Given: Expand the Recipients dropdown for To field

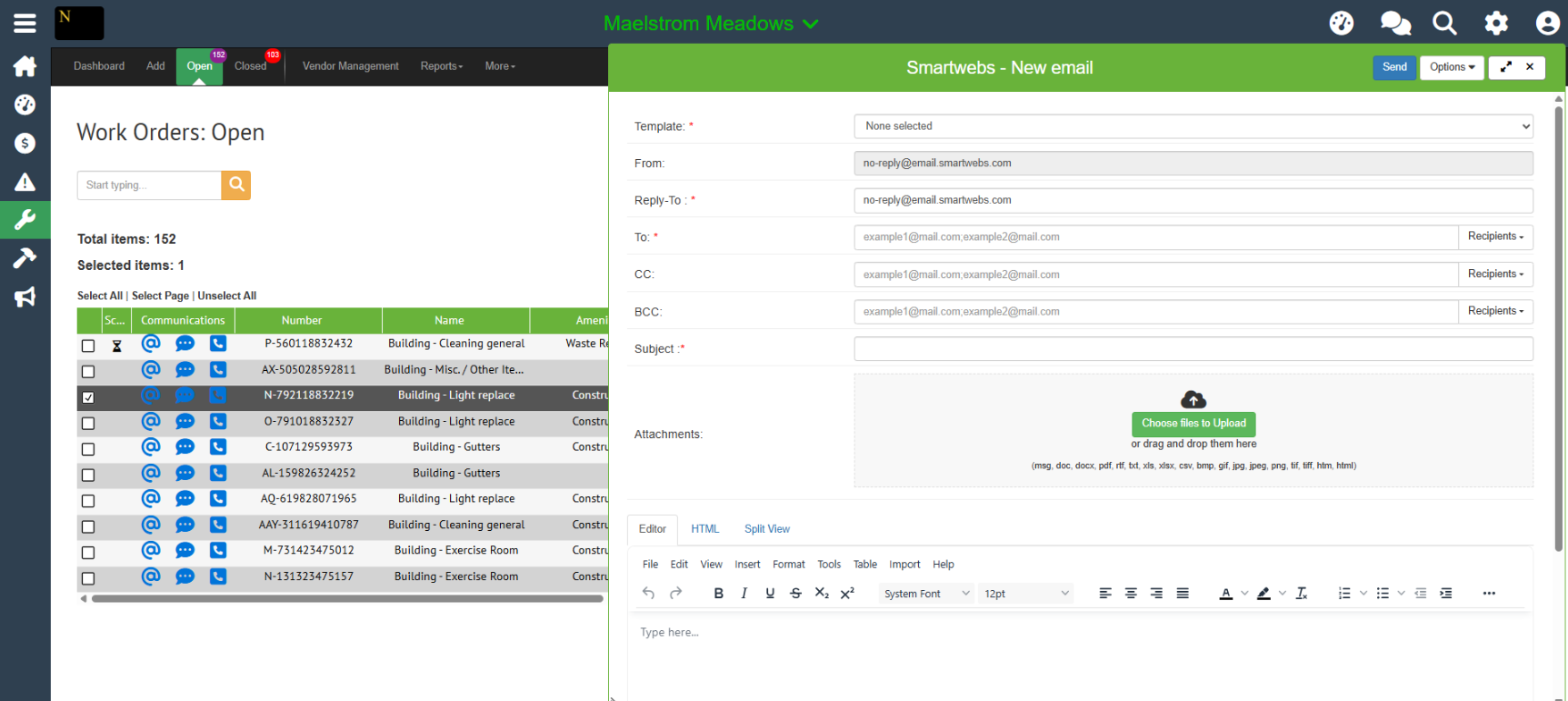Looking at the screenshot, I should (1494, 236).
